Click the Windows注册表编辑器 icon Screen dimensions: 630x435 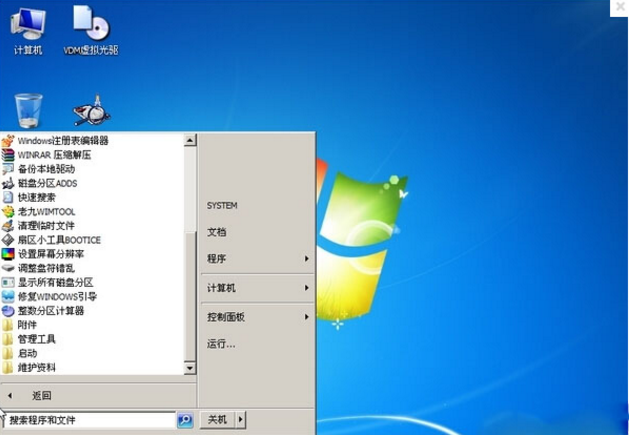tap(8, 141)
